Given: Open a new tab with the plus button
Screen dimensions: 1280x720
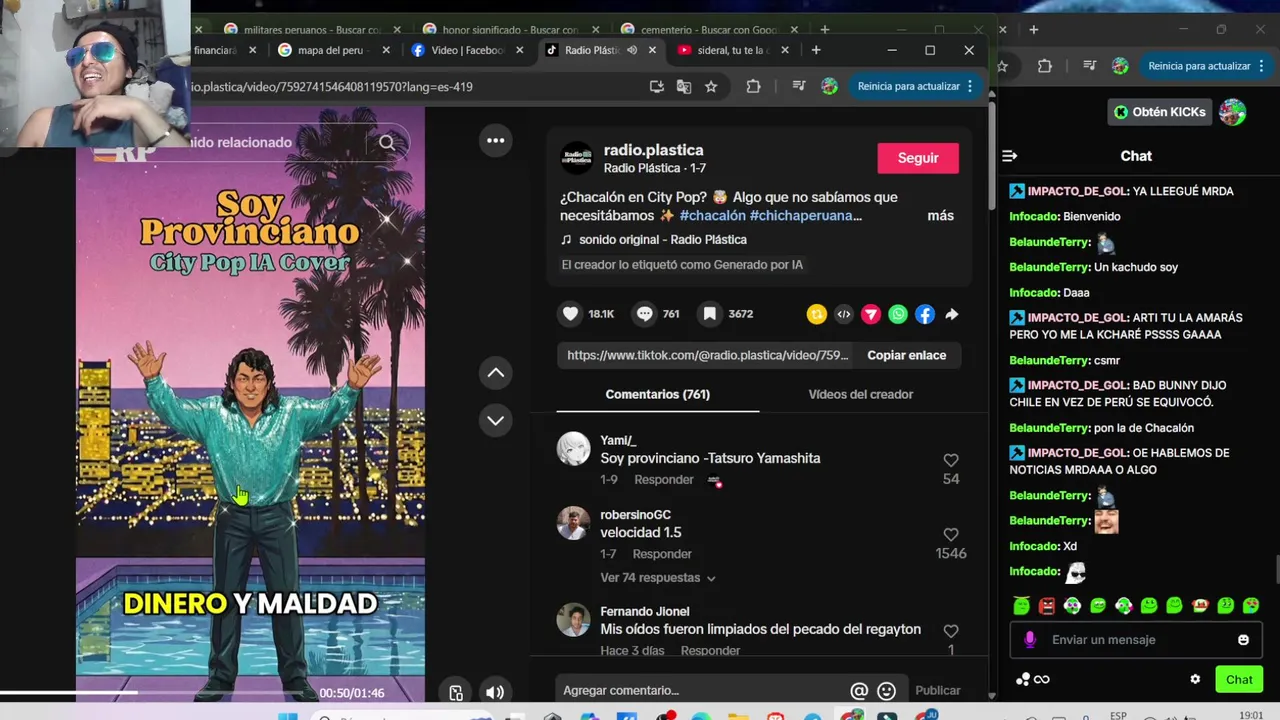Looking at the screenshot, I should point(816,50).
